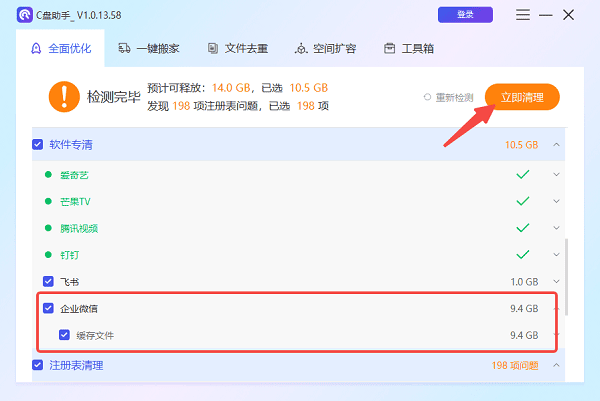Click the expansion icon on 空间扩容 tab
Screen dimensions: 600x401
(x=301, y=49)
